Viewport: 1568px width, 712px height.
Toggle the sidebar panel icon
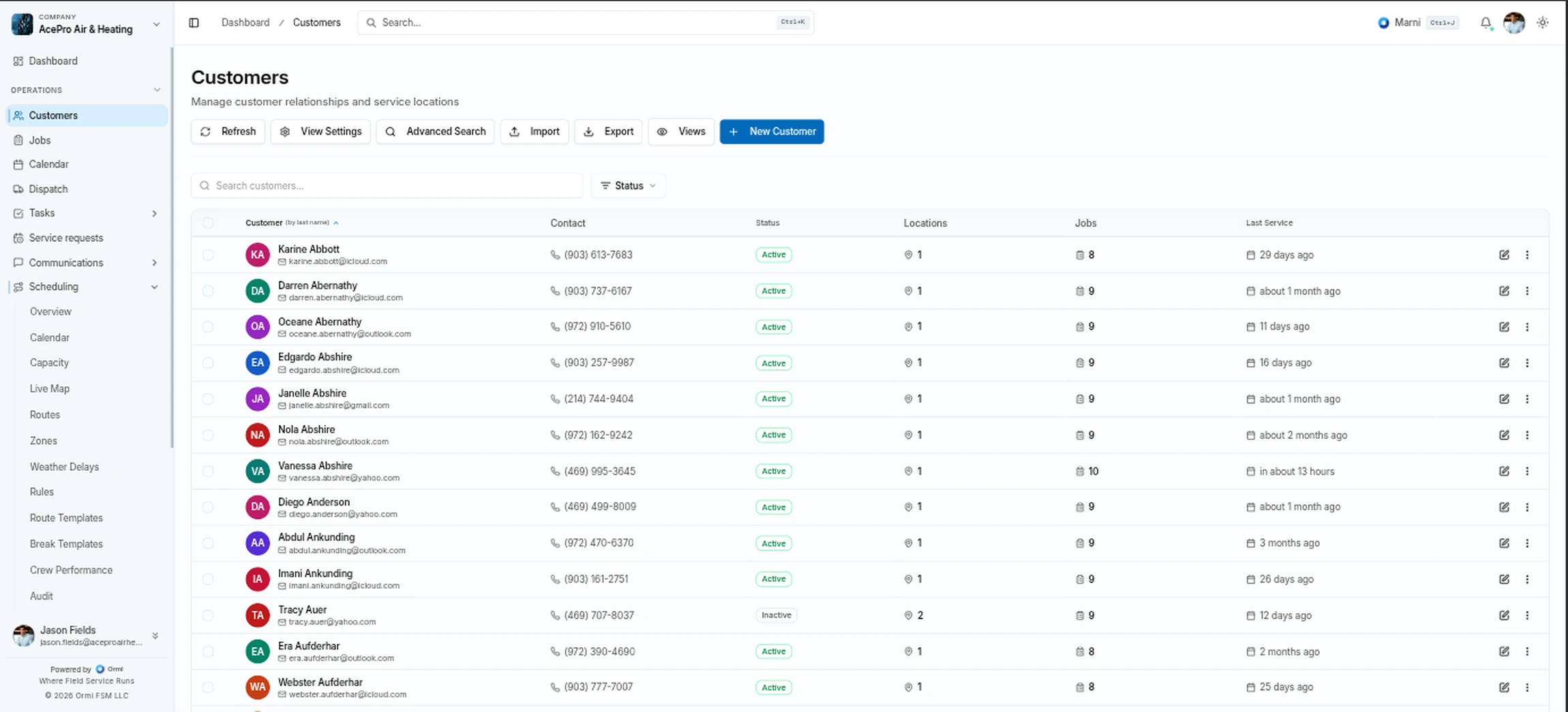tap(194, 22)
